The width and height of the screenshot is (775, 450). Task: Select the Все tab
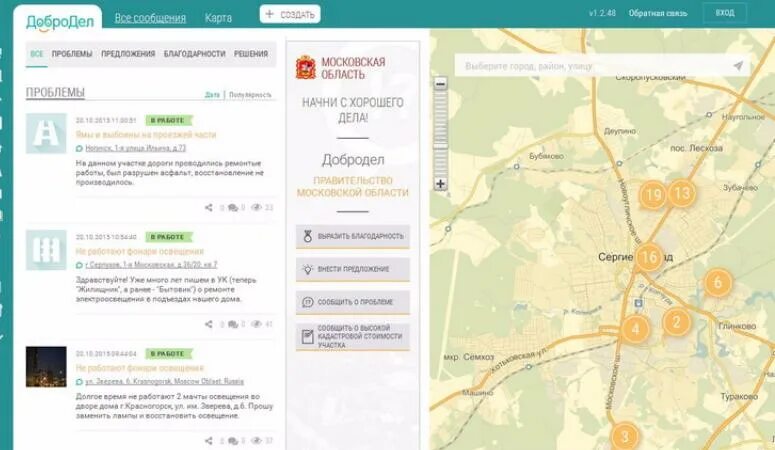[37, 54]
